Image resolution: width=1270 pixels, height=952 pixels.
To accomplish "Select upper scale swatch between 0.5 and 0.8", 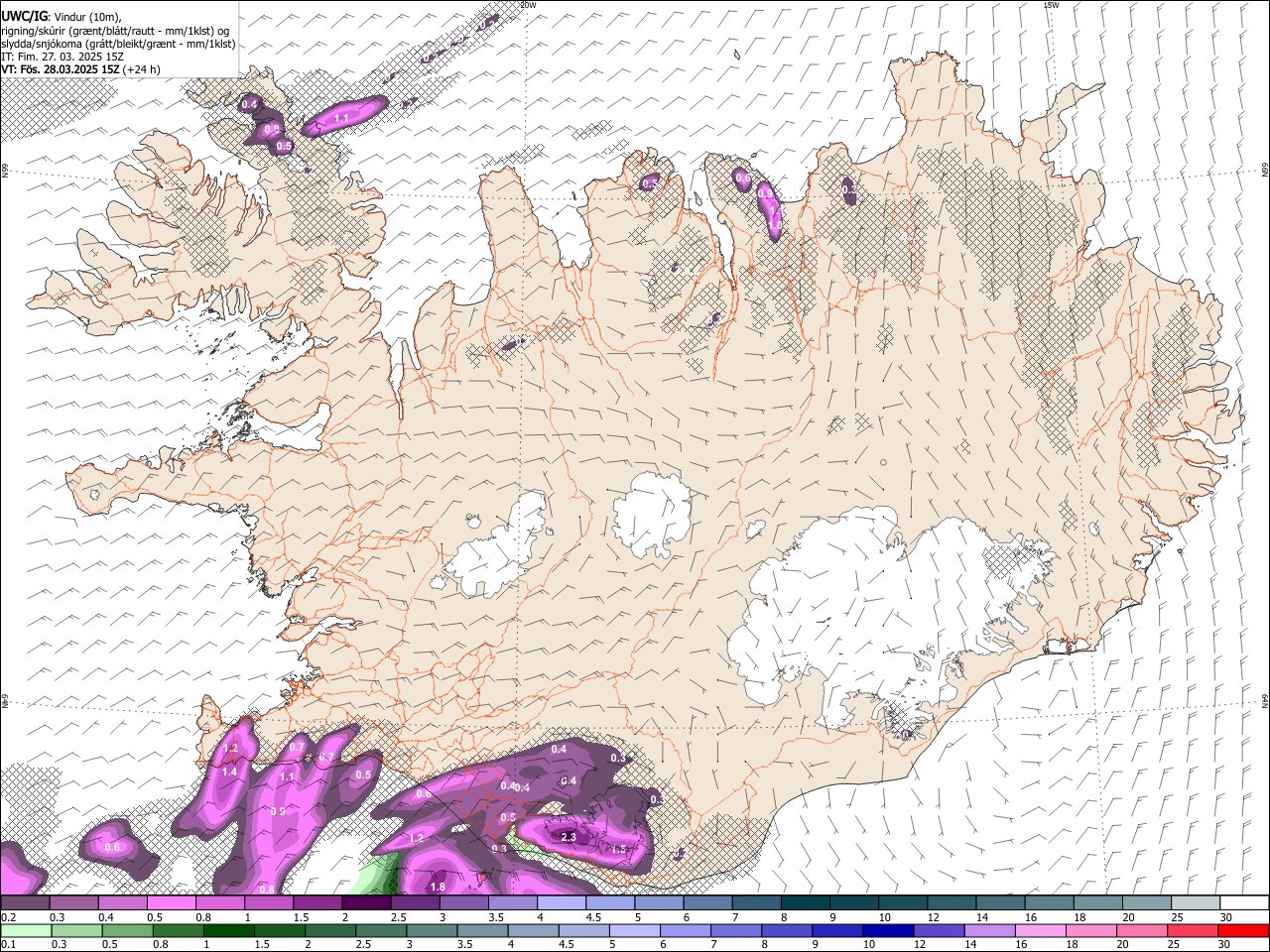I will pos(171,902).
